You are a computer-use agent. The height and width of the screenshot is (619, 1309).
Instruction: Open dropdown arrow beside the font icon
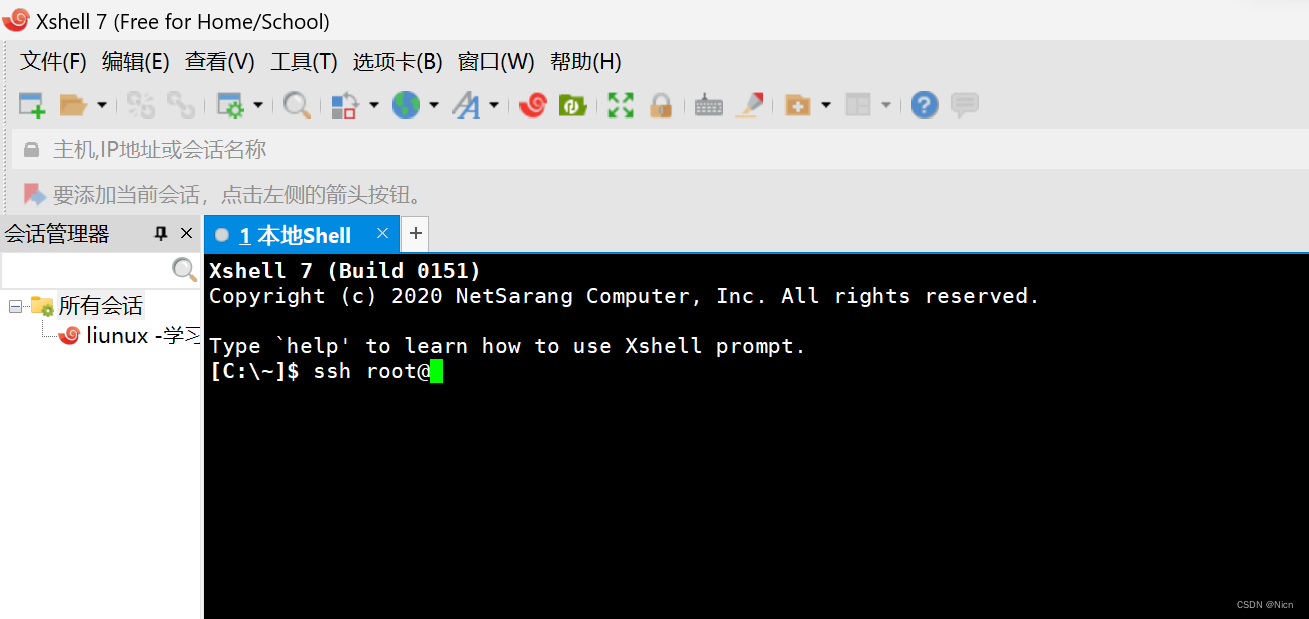(494, 105)
